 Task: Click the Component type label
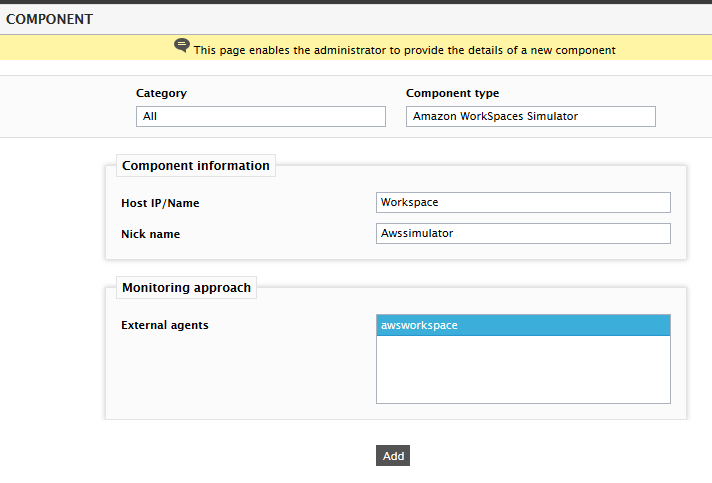pos(452,93)
